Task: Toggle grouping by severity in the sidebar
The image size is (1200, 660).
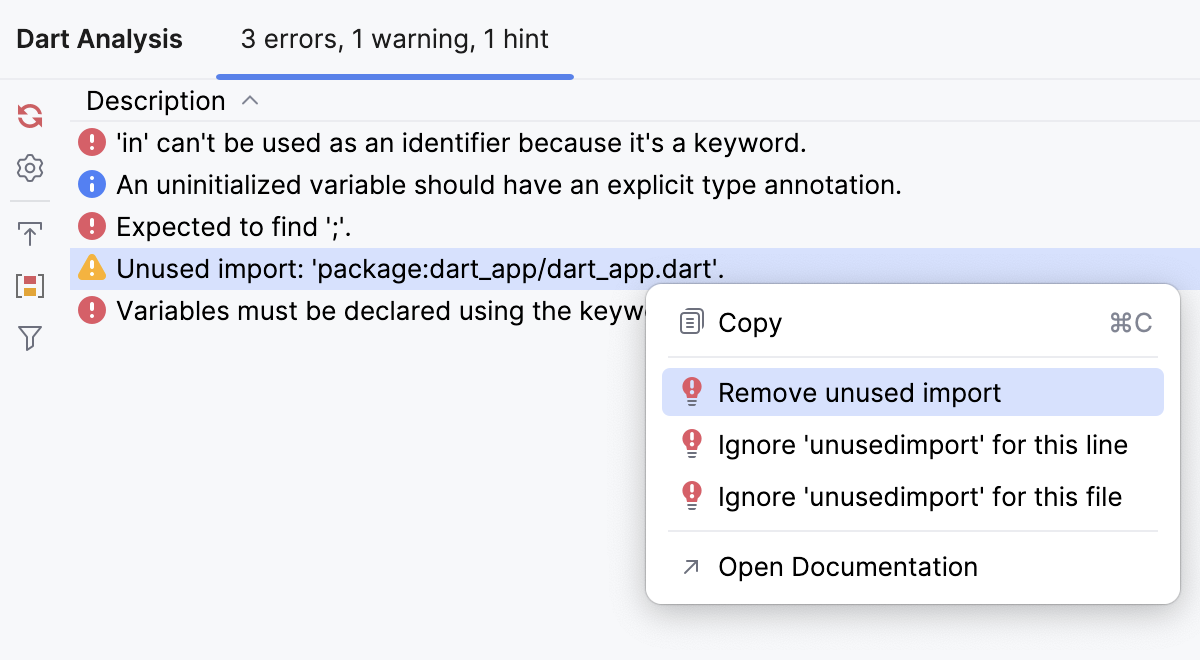Action: tap(29, 285)
